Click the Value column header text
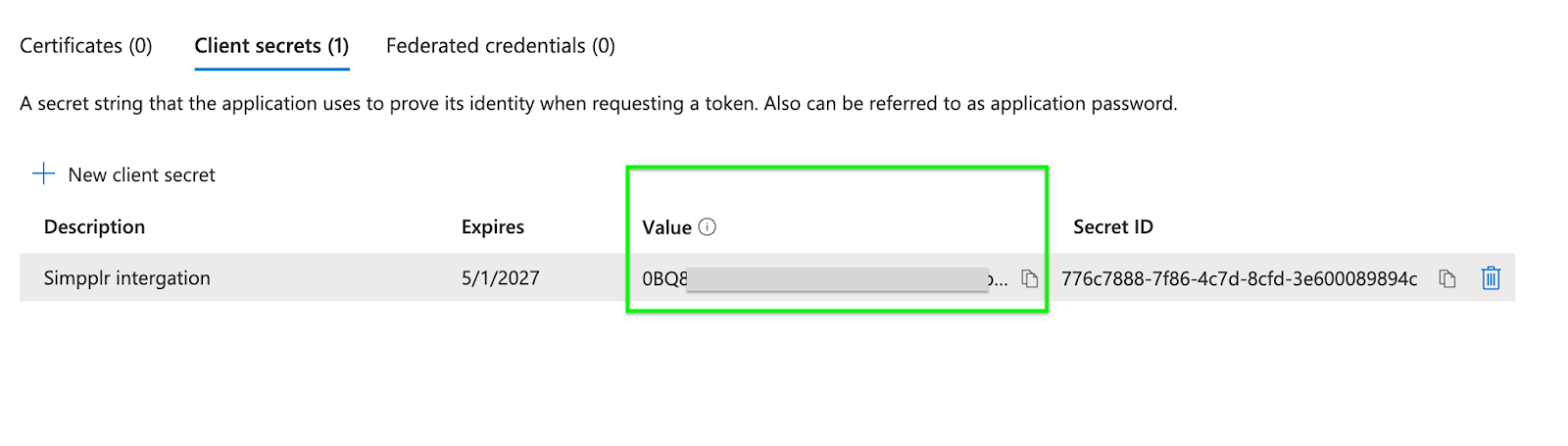 pos(666,227)
